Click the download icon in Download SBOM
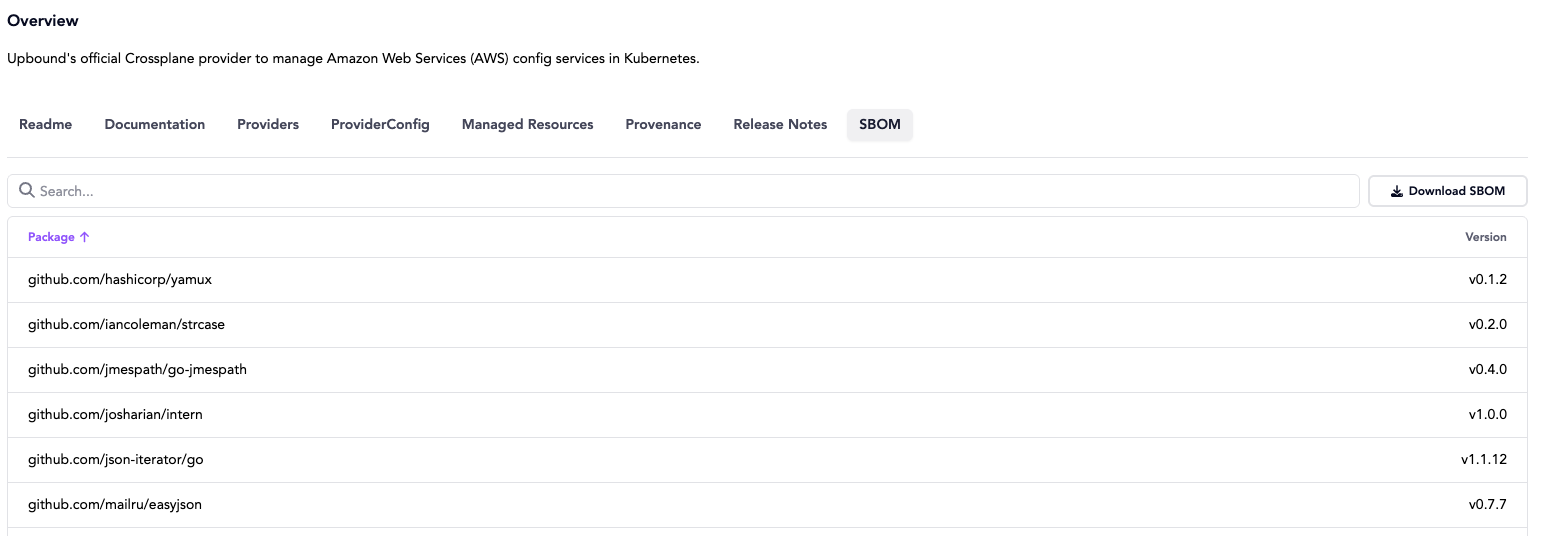The height and width of the screenshot is (536, 1545). point(1397,191)
